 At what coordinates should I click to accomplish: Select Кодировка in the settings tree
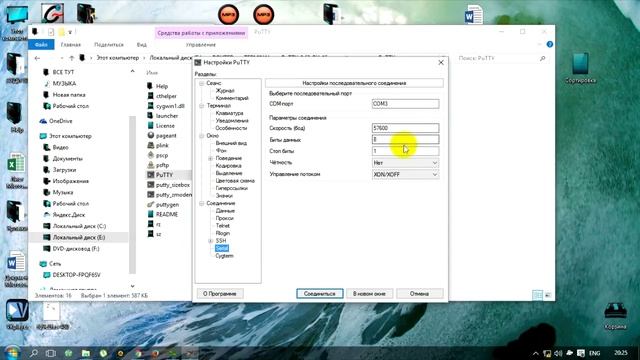coord(229,166)
